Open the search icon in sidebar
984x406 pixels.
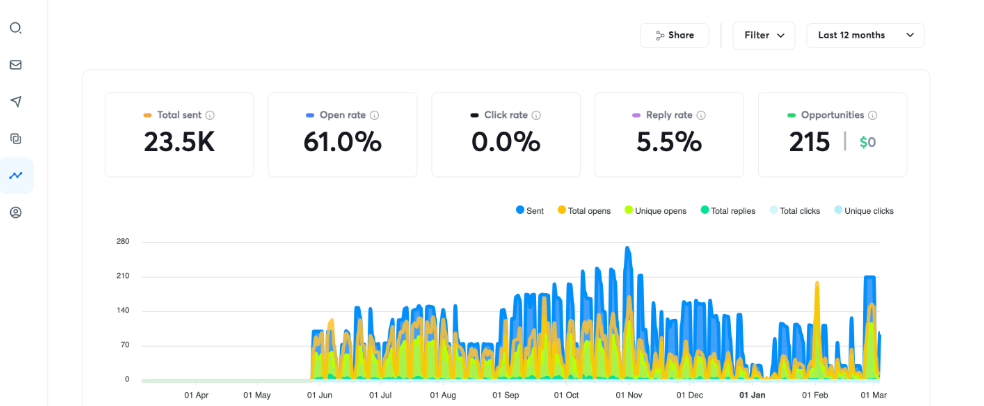pyautogui.click(x=16, y=28)
